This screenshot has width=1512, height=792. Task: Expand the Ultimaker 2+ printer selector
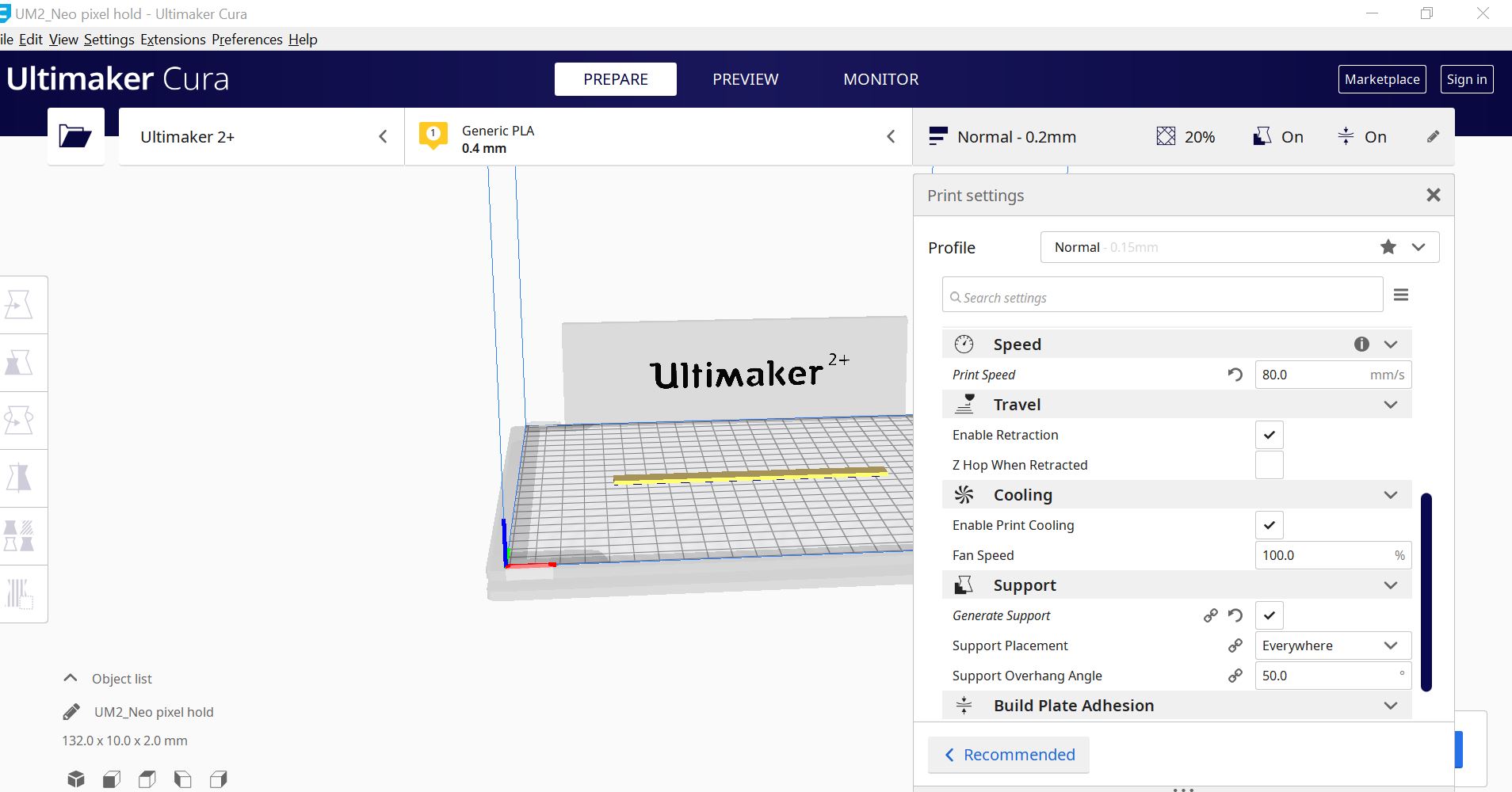[x=262, y=136]
